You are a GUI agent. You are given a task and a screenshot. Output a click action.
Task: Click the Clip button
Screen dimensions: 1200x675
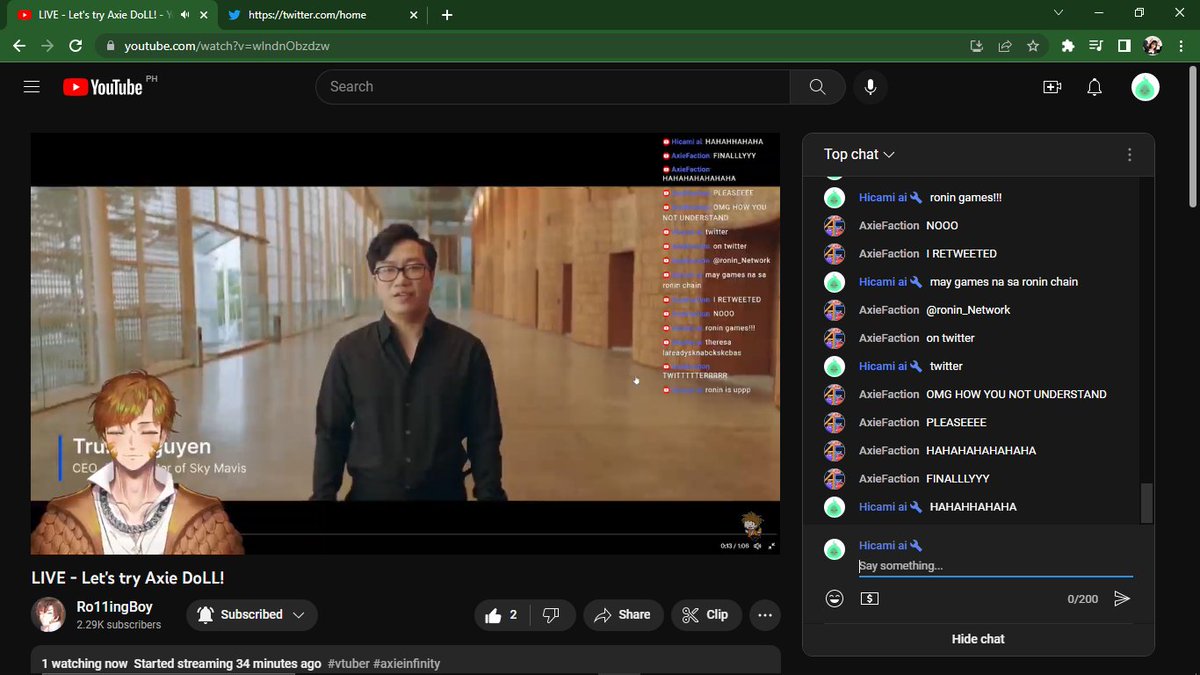pyautogui.click(x=705, y=615)
